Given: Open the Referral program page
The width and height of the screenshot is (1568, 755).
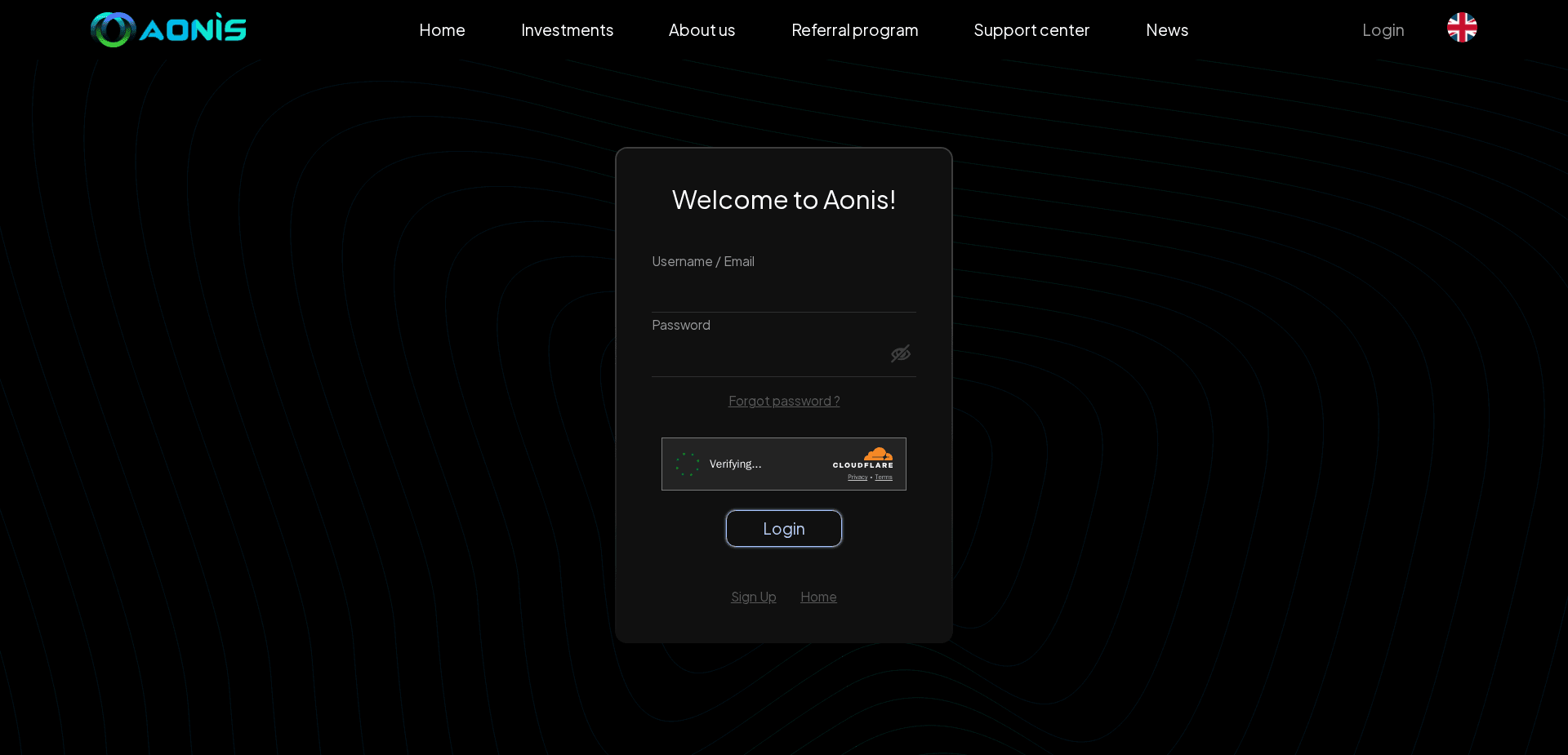Looking at the screenshot, I should point(854,30).
